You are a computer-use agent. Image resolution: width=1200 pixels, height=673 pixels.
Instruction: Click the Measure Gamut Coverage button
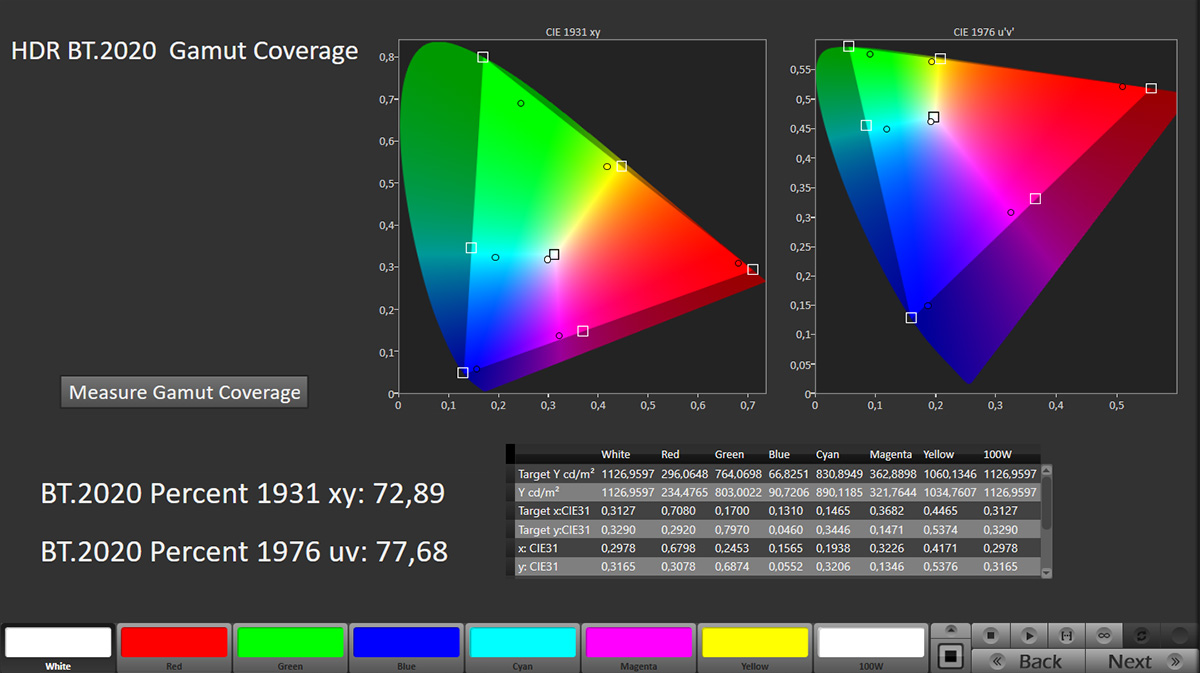185,392
